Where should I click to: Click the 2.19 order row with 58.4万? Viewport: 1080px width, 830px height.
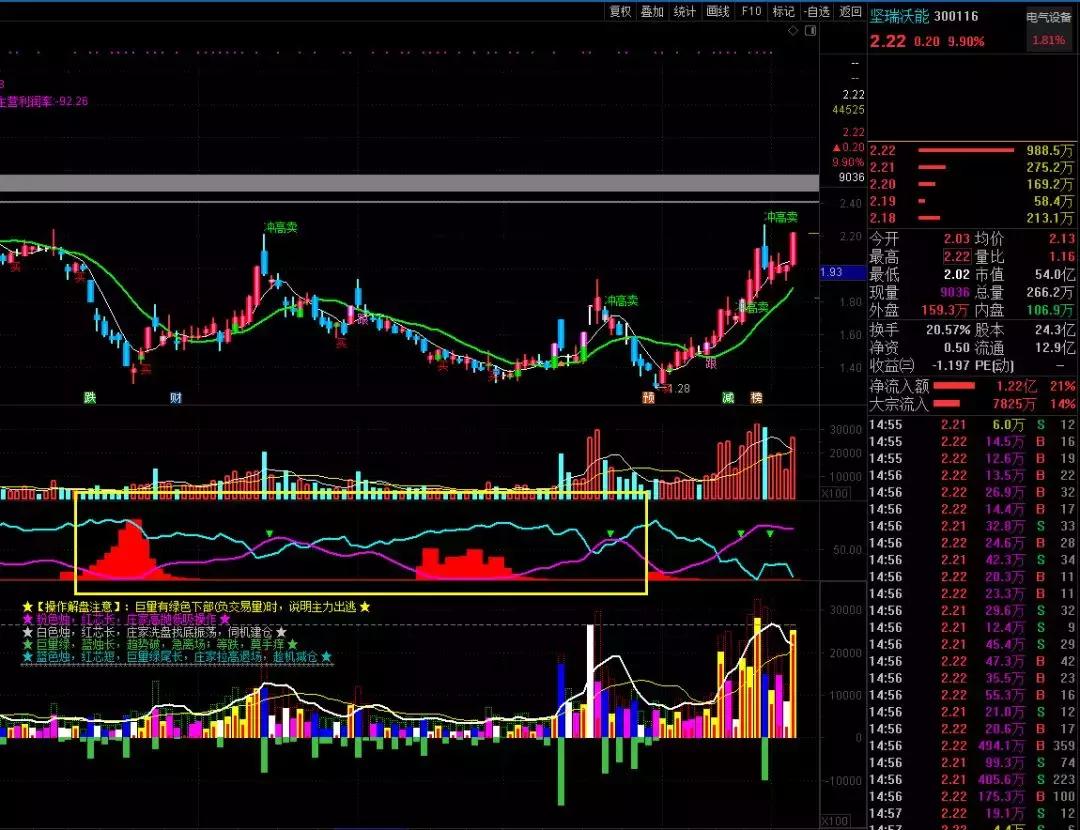point(971,201)
